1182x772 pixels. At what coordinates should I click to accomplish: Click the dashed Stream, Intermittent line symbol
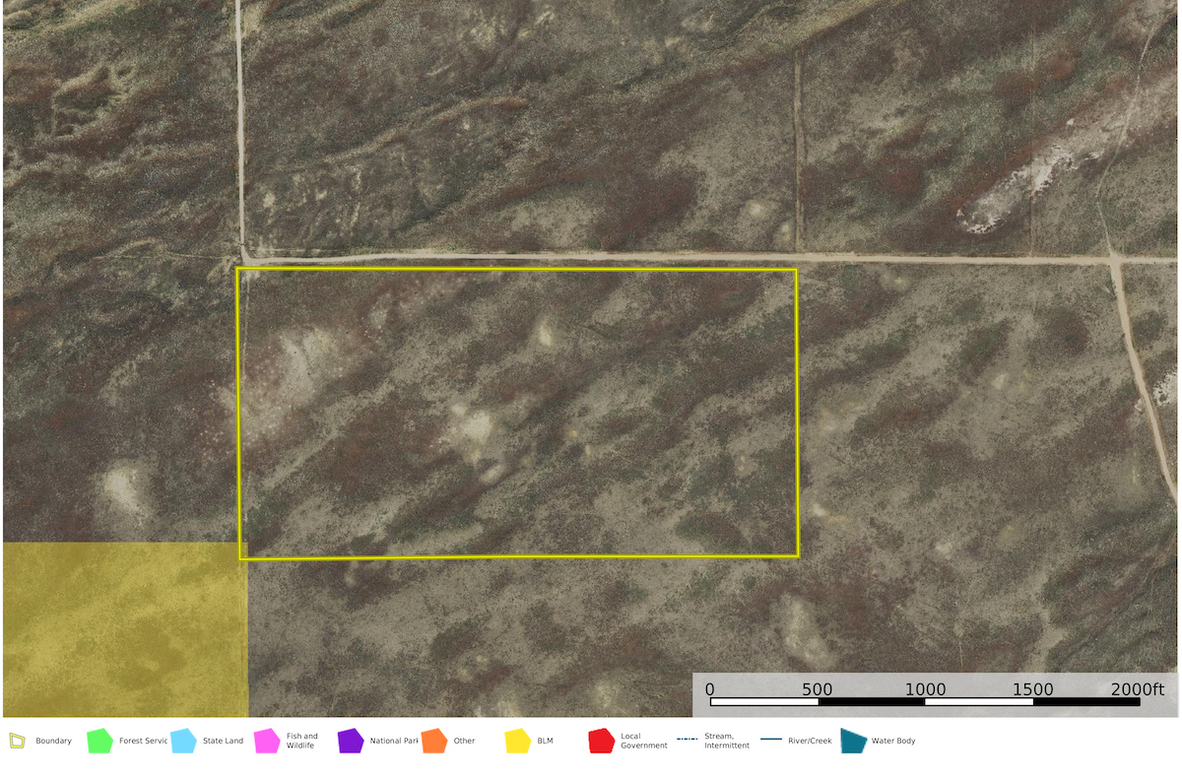click(687, 740)
